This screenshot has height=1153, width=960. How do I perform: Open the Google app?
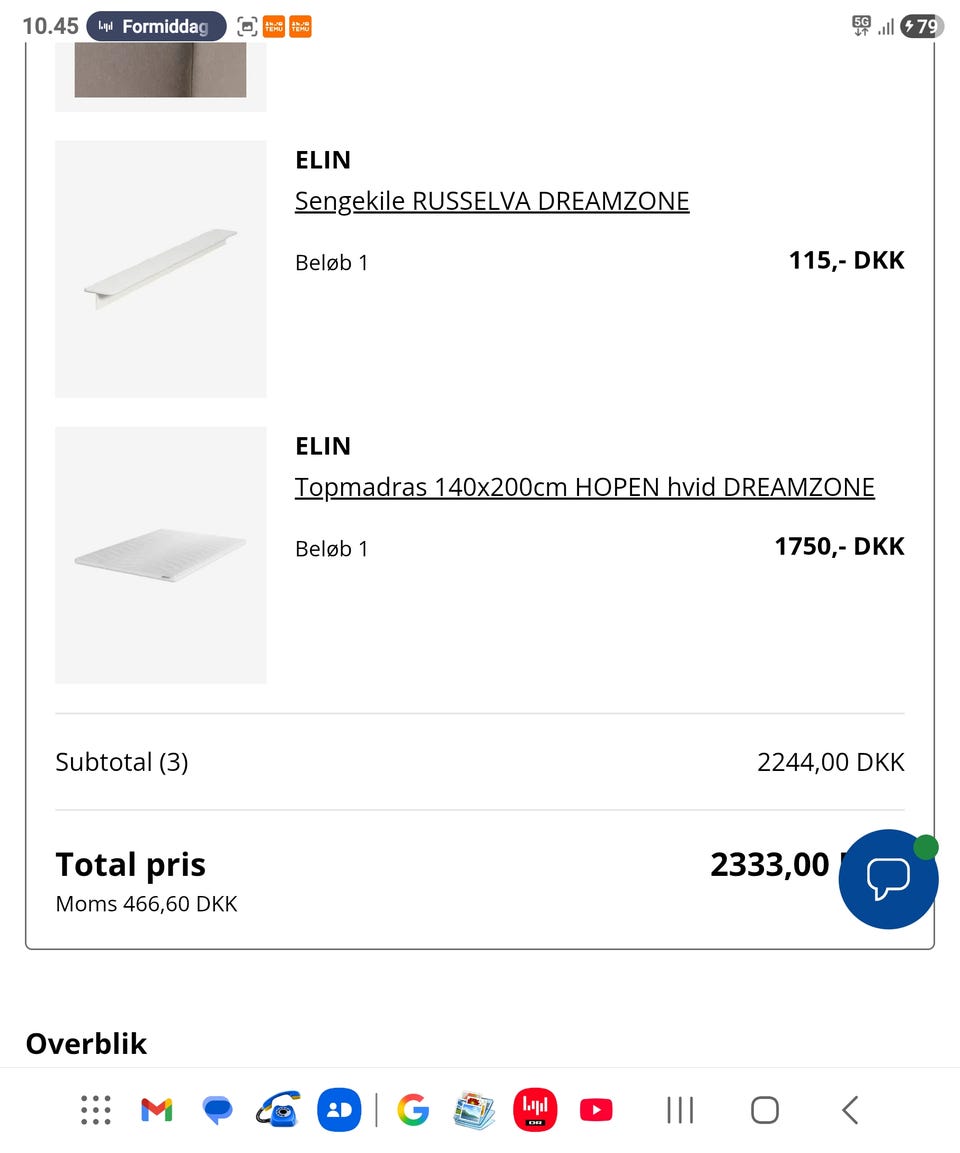(x=412, y=1110)
